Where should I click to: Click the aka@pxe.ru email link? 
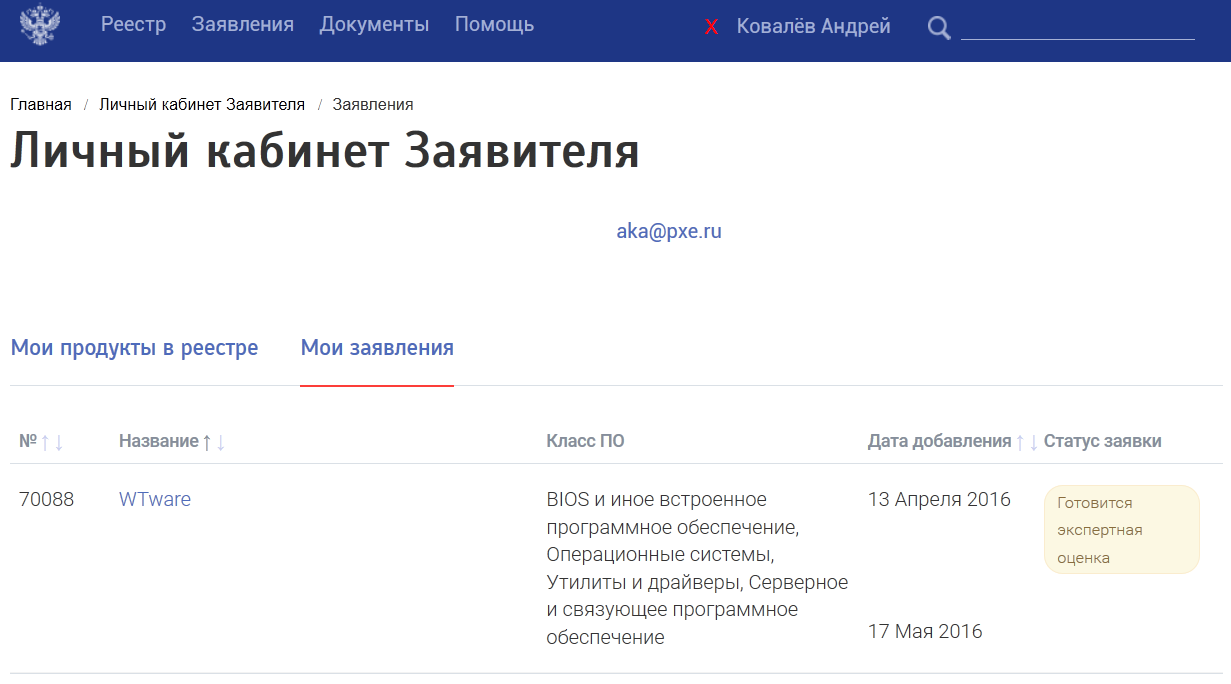pyautogui.click(x=668, y=231)
